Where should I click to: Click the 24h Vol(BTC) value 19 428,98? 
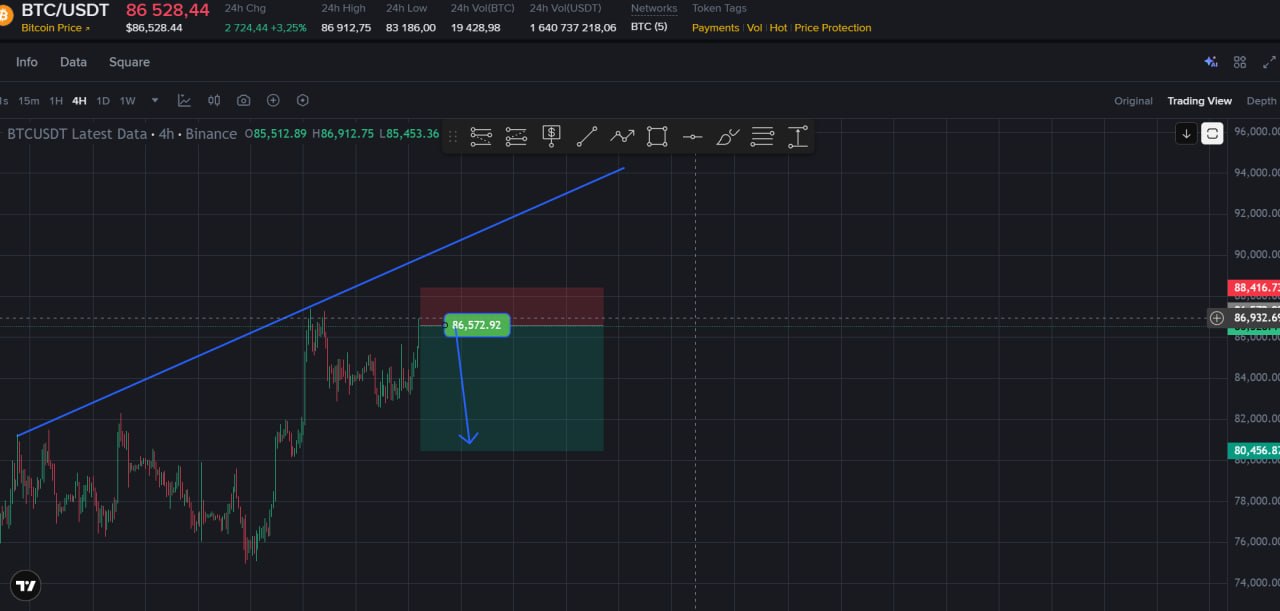pos(475,28)
